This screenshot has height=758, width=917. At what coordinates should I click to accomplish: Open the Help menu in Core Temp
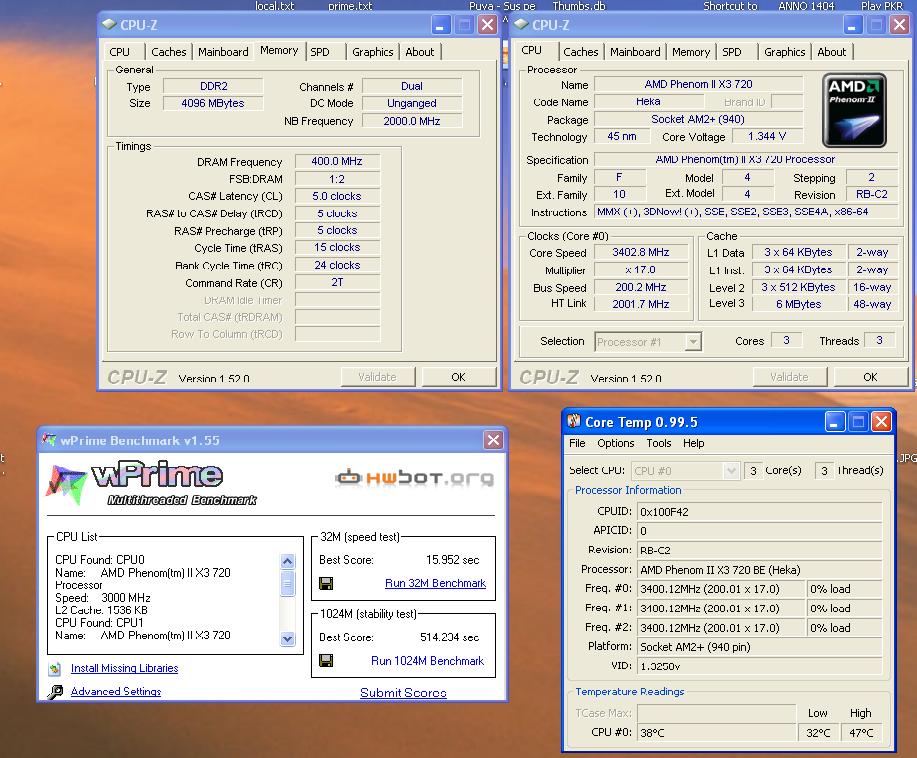point(694,443)
